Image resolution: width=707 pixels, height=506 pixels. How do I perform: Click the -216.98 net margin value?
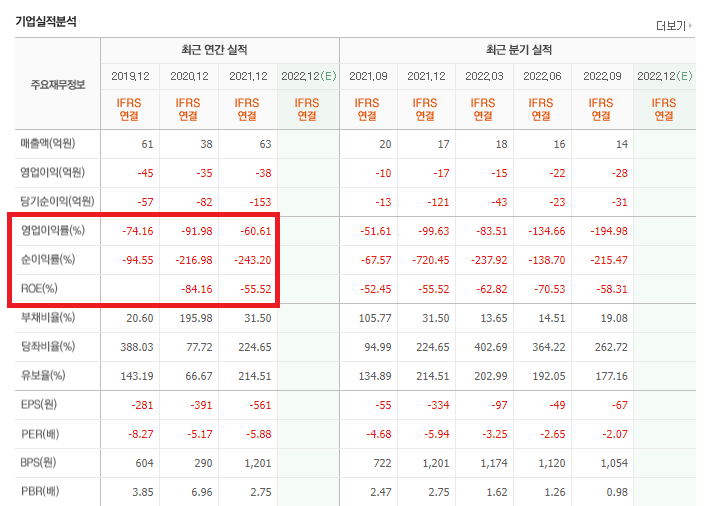[x=194, y=260]
